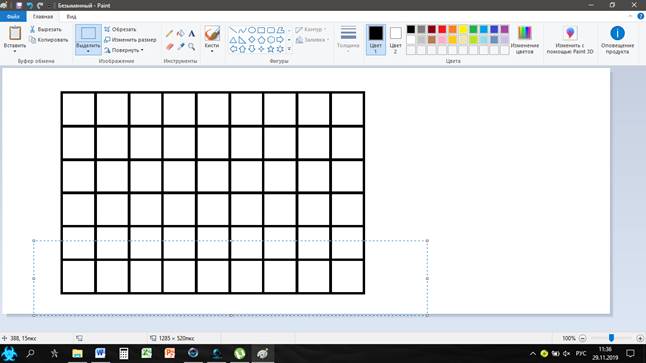
Task: Select the Fill with color bucket tool
Action: 180,34
